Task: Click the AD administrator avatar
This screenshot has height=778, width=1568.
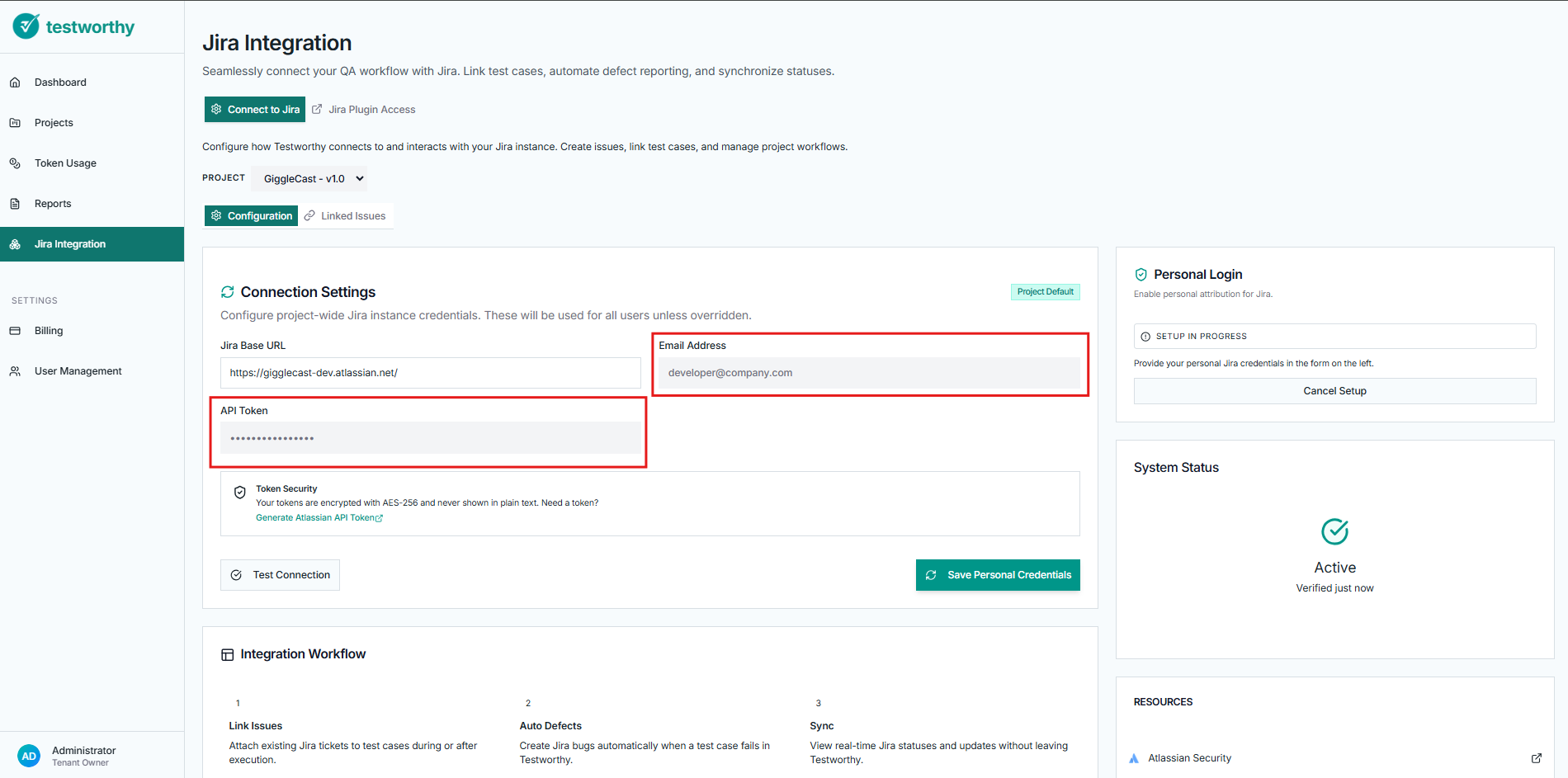Action: pos(29,756)
